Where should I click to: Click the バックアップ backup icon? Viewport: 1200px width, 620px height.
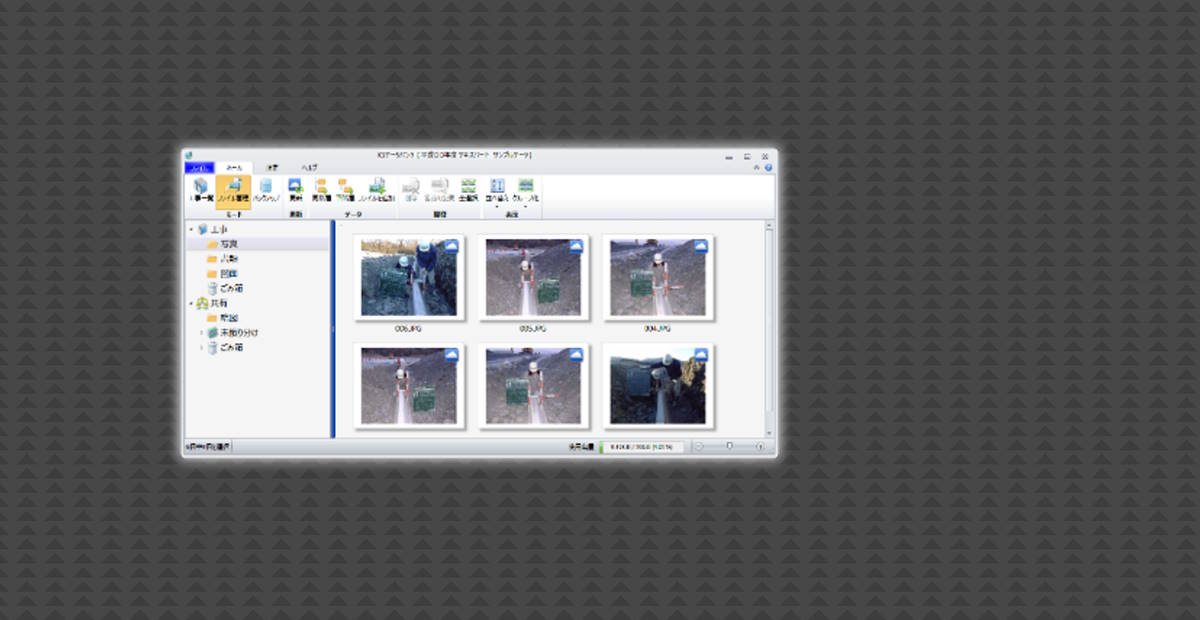coord(266,190)
